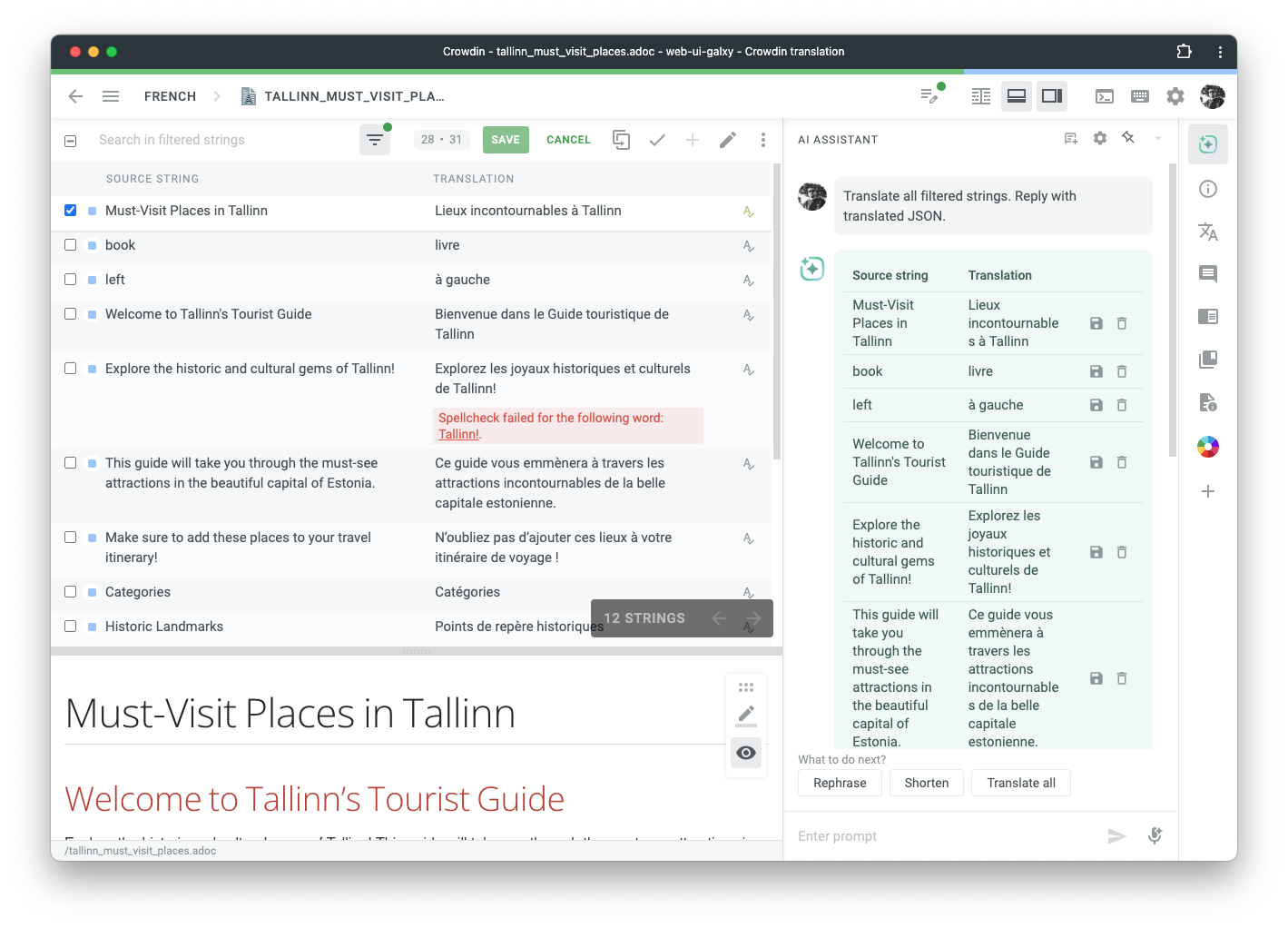The image size is (1288, 928).
Task: Expand the AI Assistant panel dropdown arrow
Action: (1158, 139)
